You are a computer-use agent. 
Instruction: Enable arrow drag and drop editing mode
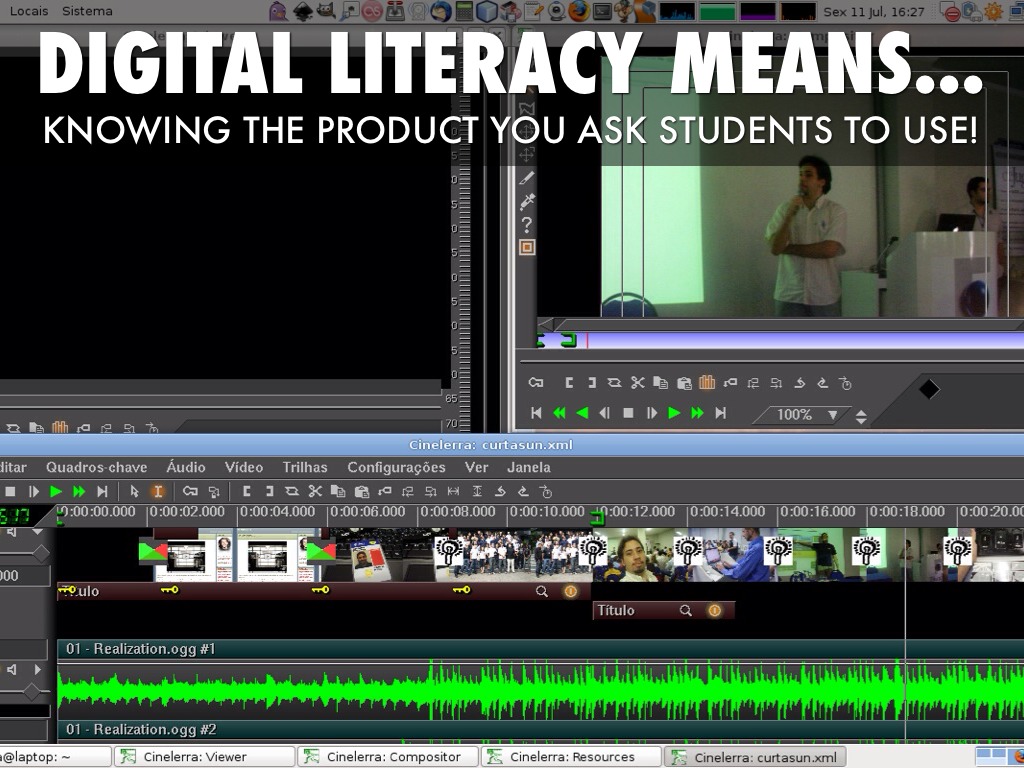(135, 491)
